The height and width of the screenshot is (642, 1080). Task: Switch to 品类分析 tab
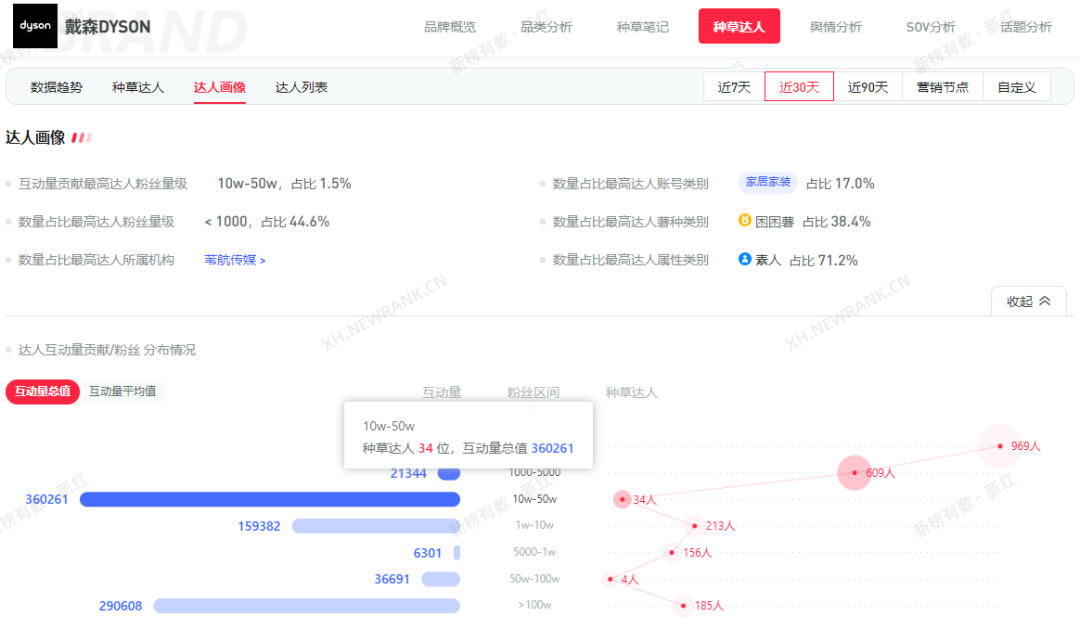click(546, 27)
